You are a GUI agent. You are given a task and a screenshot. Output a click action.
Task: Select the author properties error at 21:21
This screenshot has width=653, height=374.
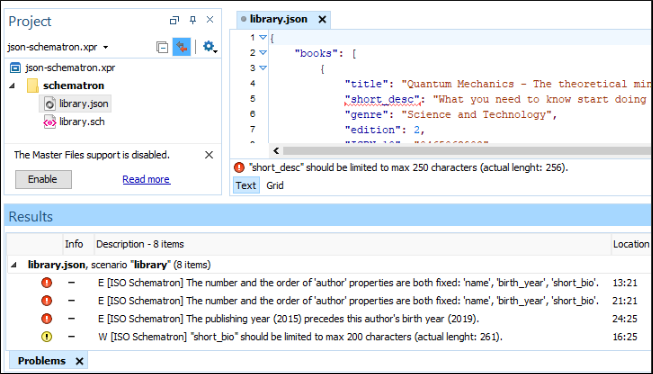click(x=348, y=301)
